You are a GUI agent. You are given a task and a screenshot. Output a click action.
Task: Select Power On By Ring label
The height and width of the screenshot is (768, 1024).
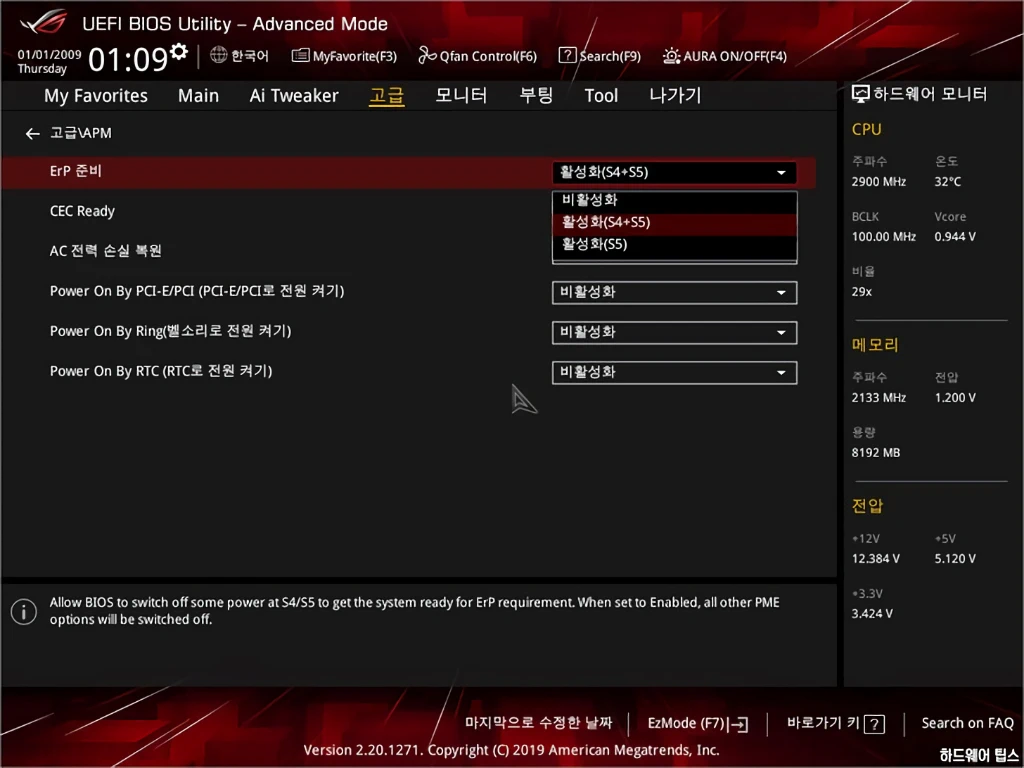tap(170, 331)
